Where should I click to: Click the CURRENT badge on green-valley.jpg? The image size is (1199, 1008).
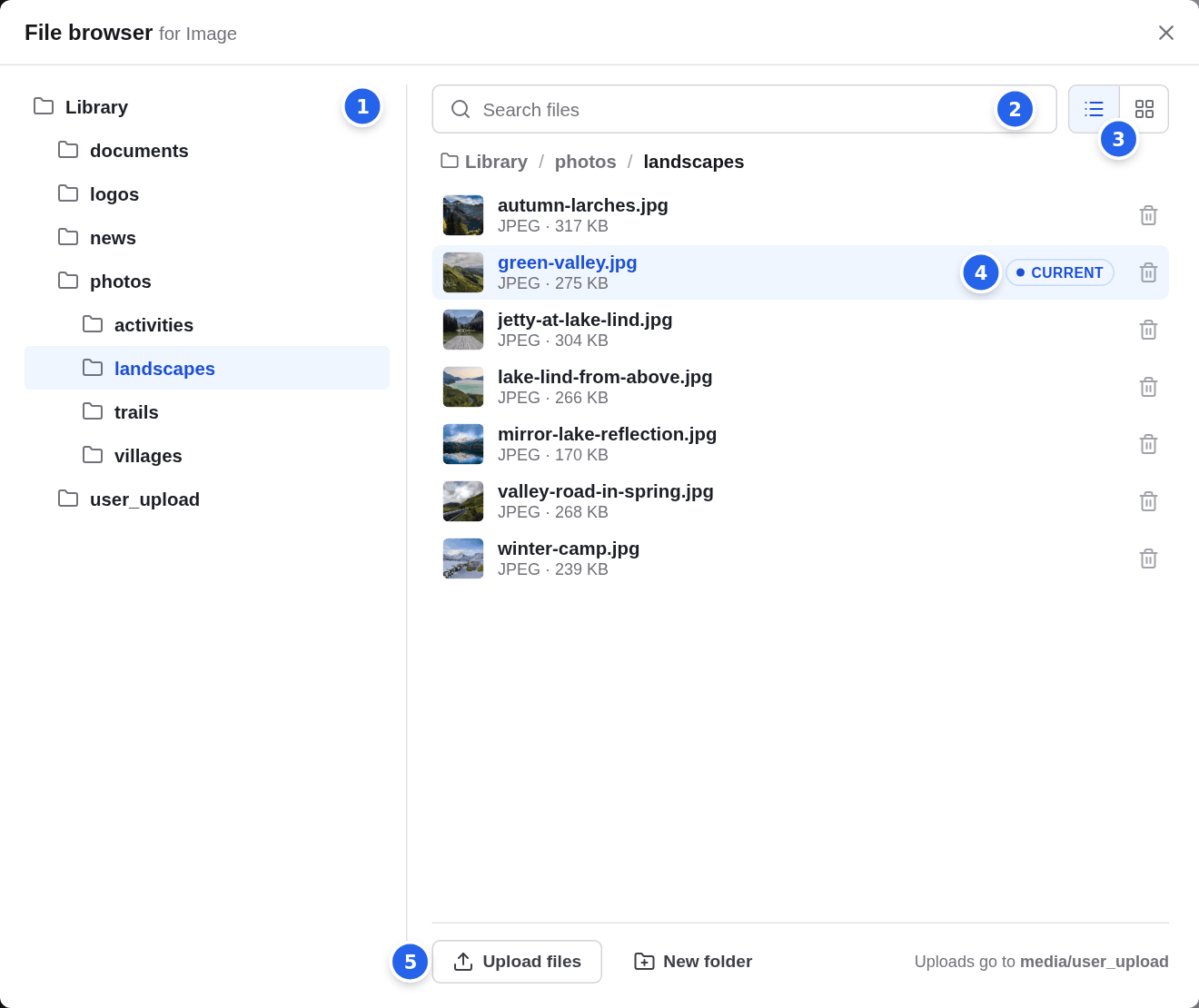point(1060,272)
